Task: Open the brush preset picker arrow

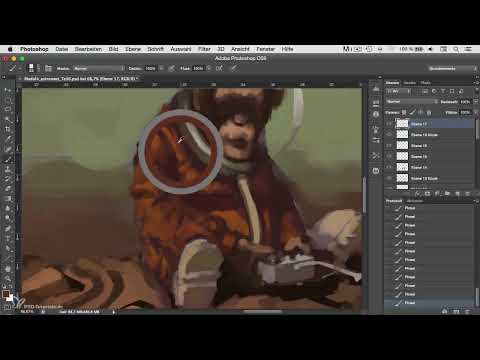Action: click(x=38, y=68)
